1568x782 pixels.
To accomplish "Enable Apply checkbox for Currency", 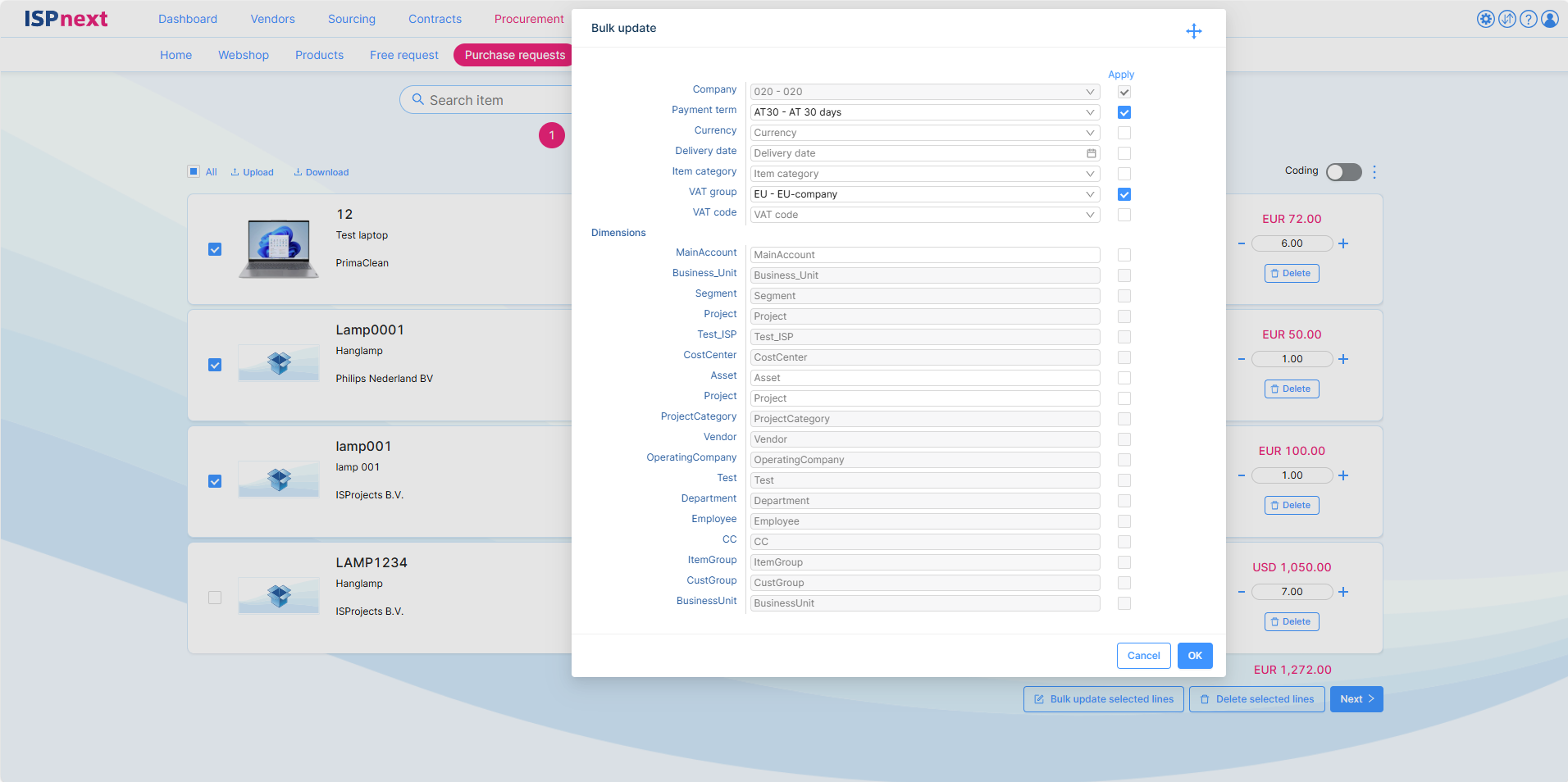I will [1124, 133].
